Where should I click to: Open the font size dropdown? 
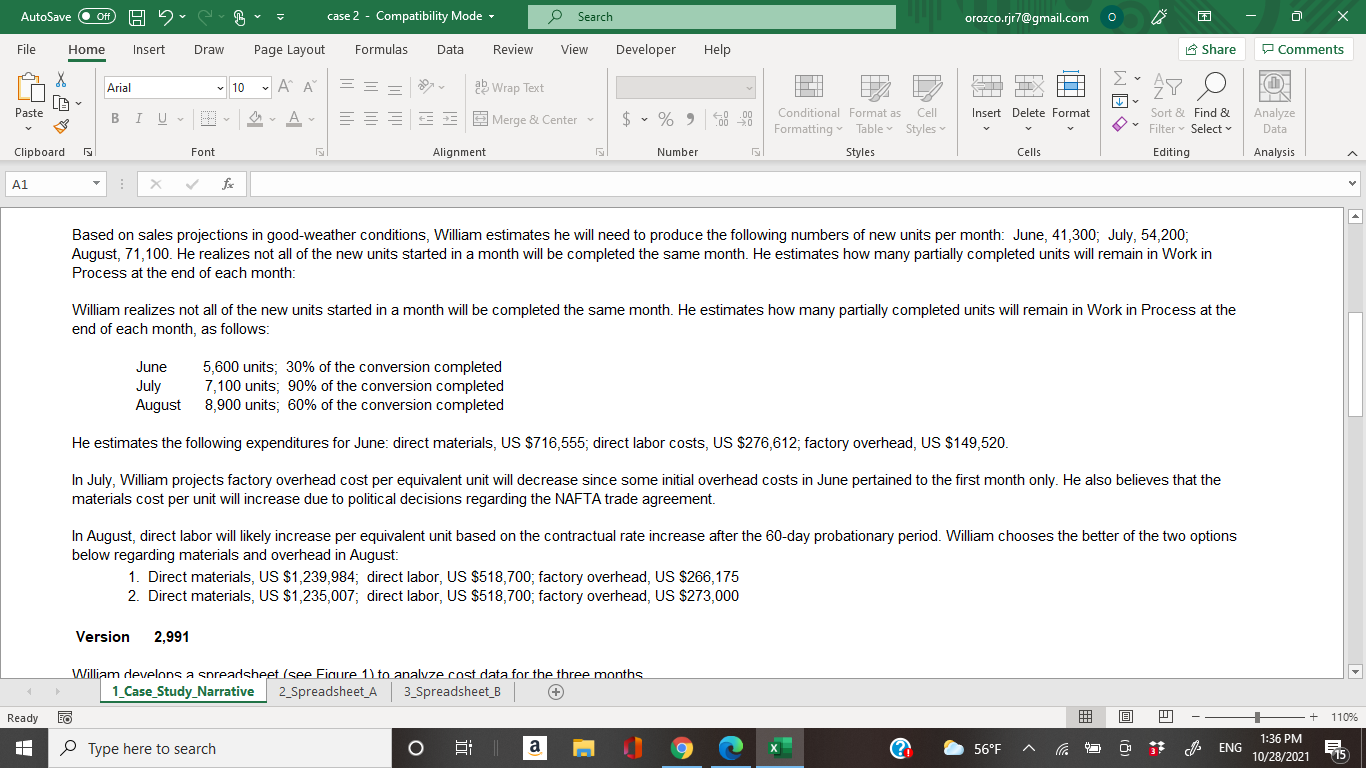pos(266,90)
